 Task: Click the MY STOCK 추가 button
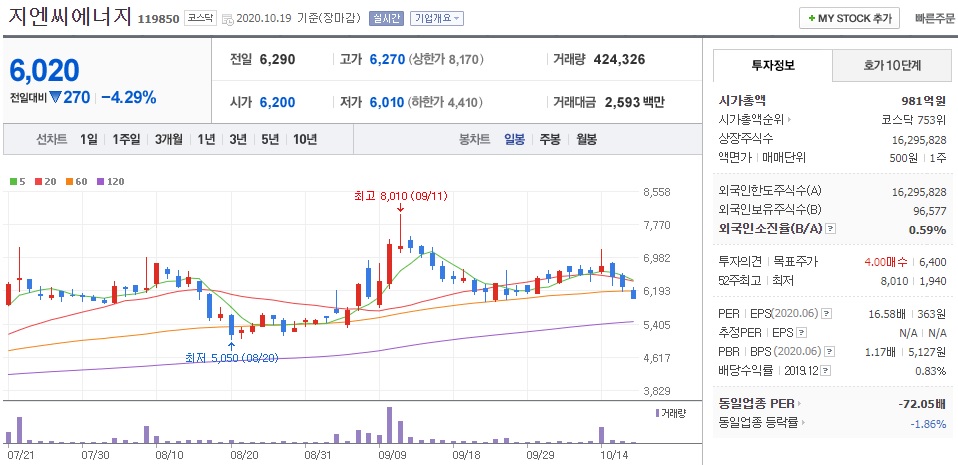(x=849, y=18)
